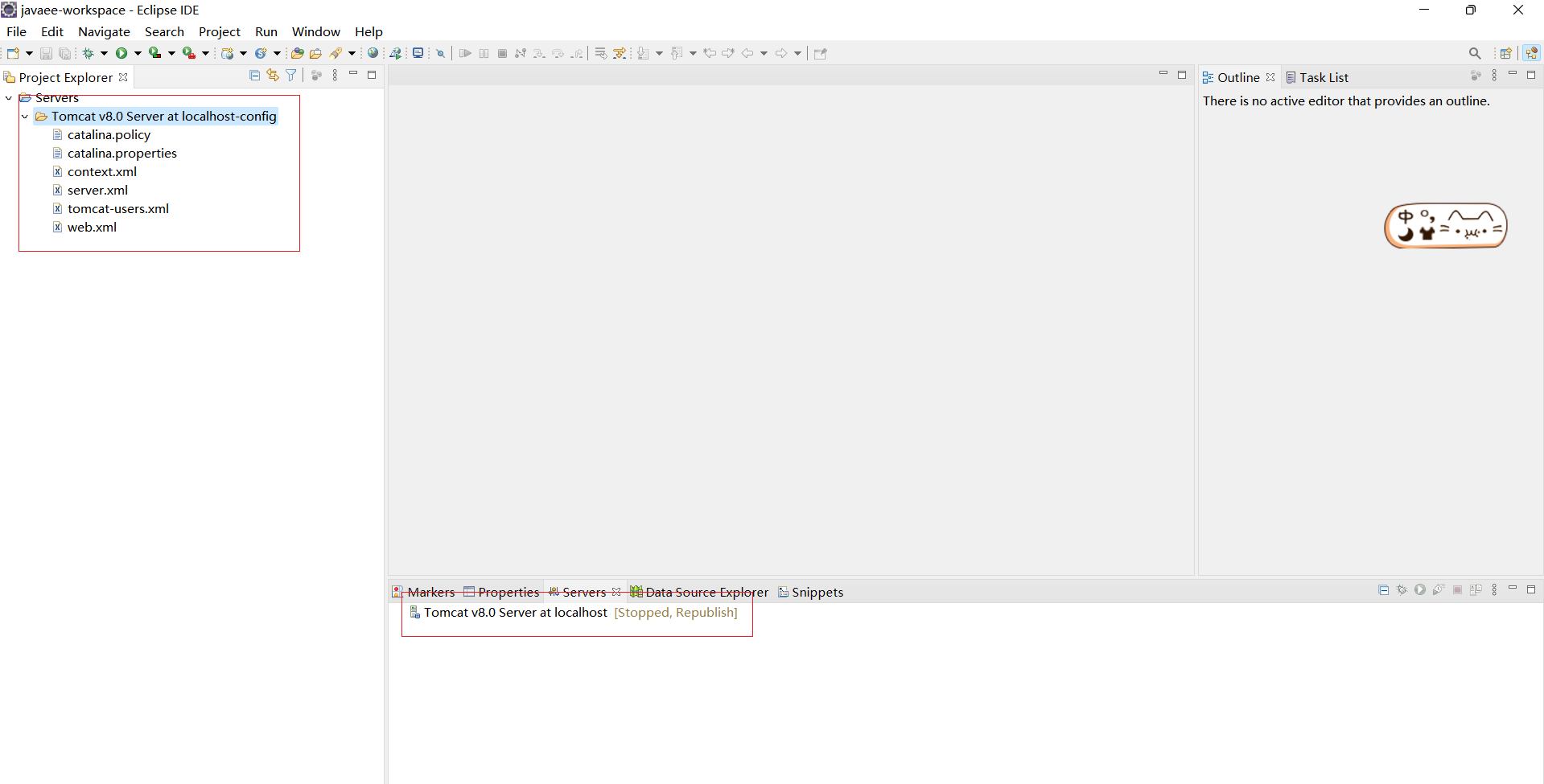
Task: Click the Search flashlight toolbar icon
Action: 336,53
